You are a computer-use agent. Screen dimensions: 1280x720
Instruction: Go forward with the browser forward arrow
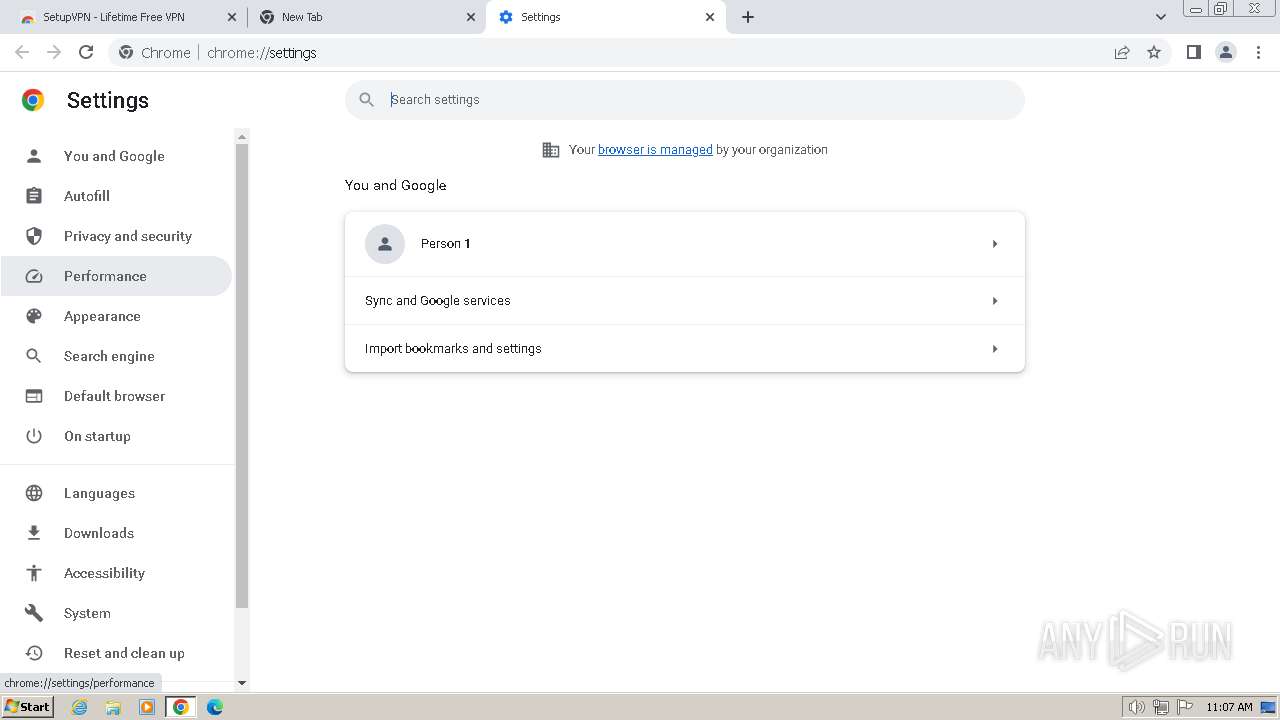[54, 52]
